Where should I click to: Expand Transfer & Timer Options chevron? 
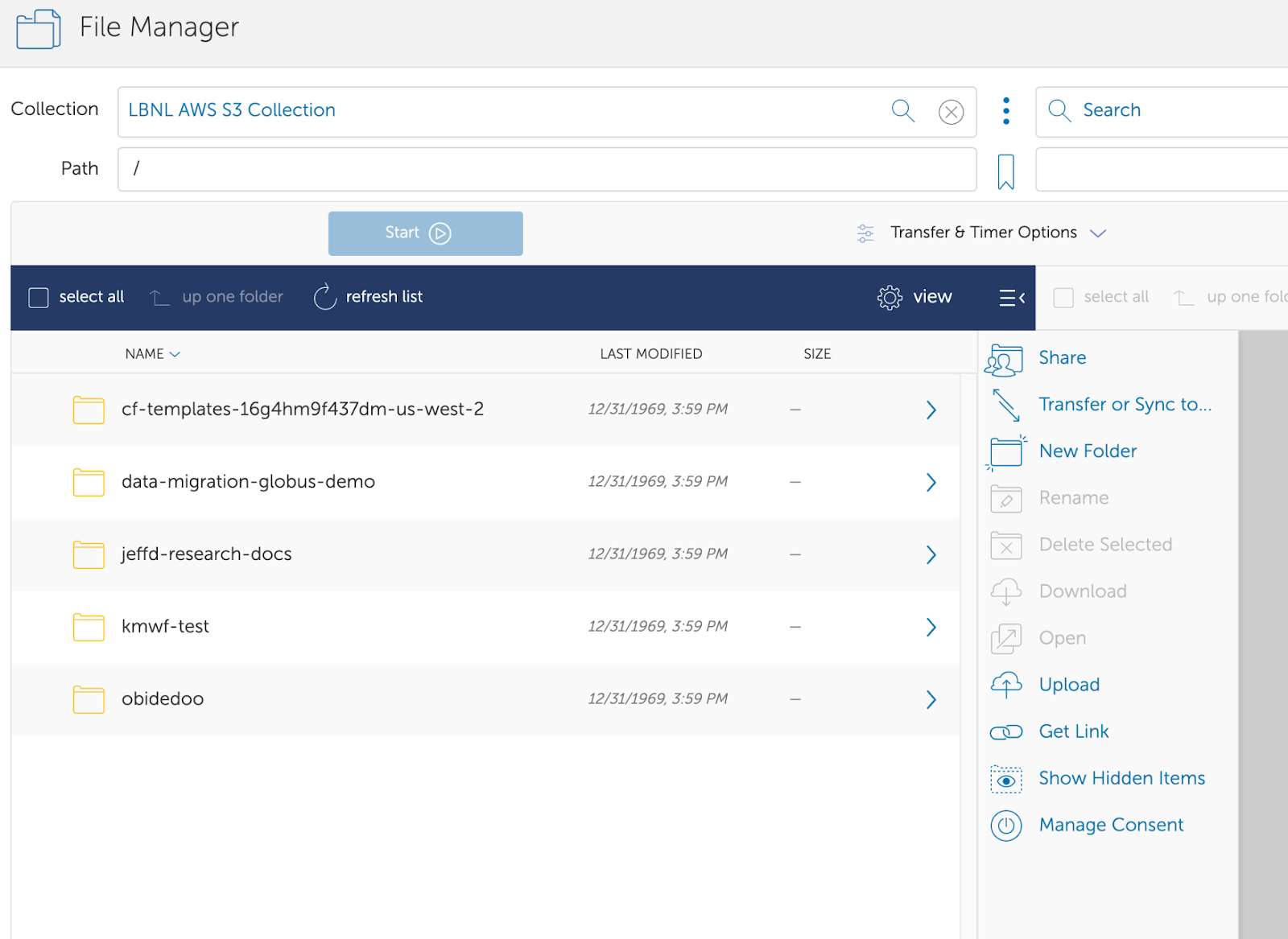[1098, 233]
